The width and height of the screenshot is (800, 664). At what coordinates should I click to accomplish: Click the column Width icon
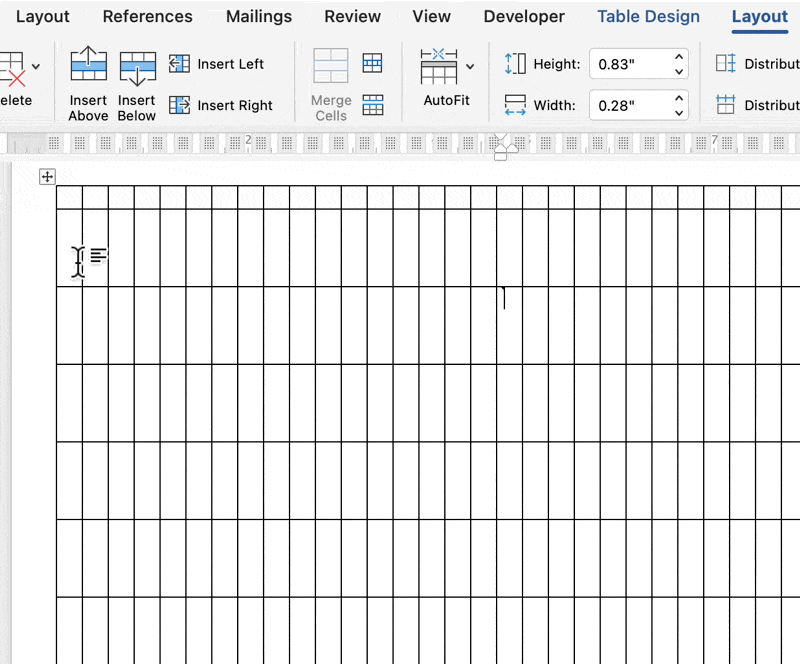515,105
